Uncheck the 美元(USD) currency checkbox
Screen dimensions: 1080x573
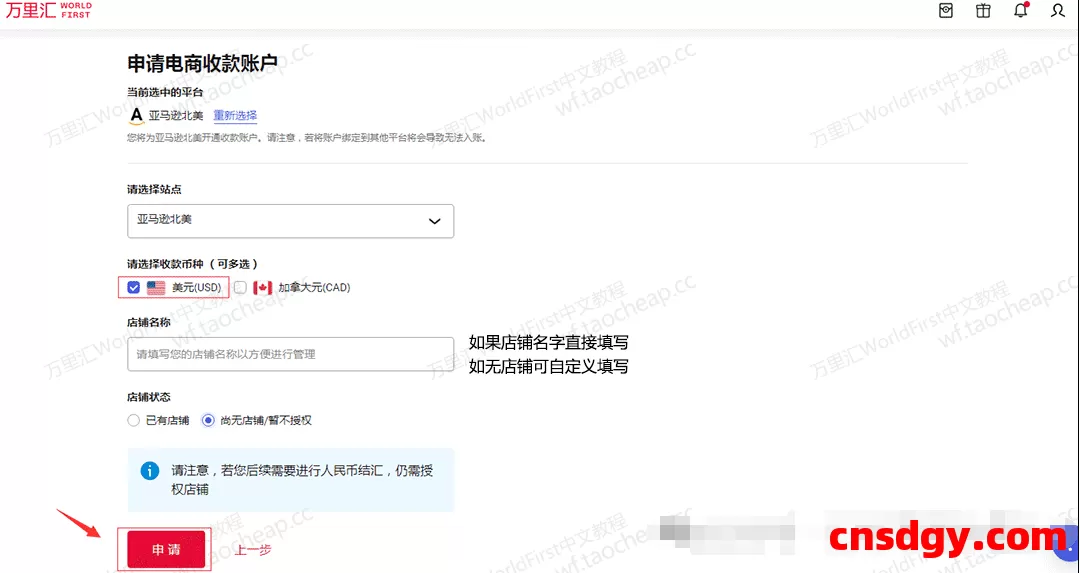click(x=134, y=288)
